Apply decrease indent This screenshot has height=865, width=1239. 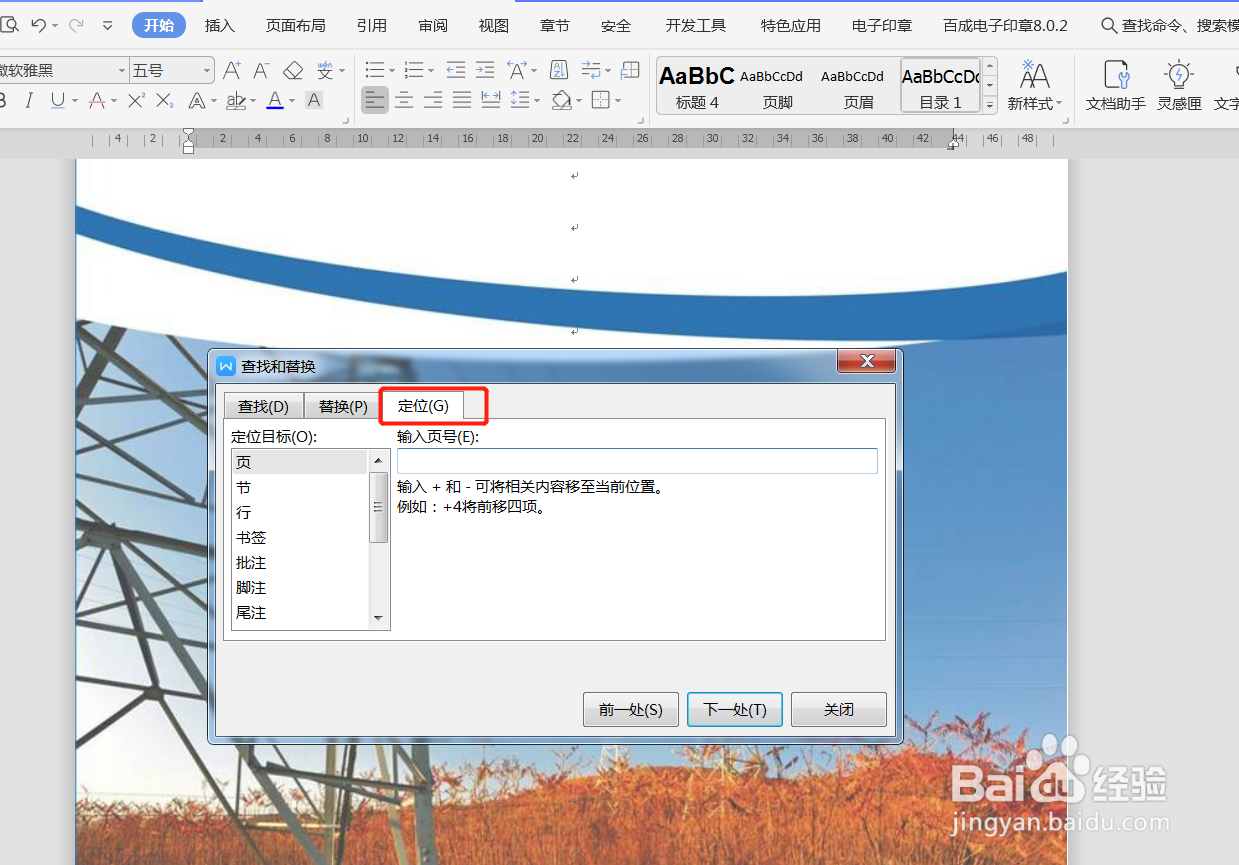[456, 71]
